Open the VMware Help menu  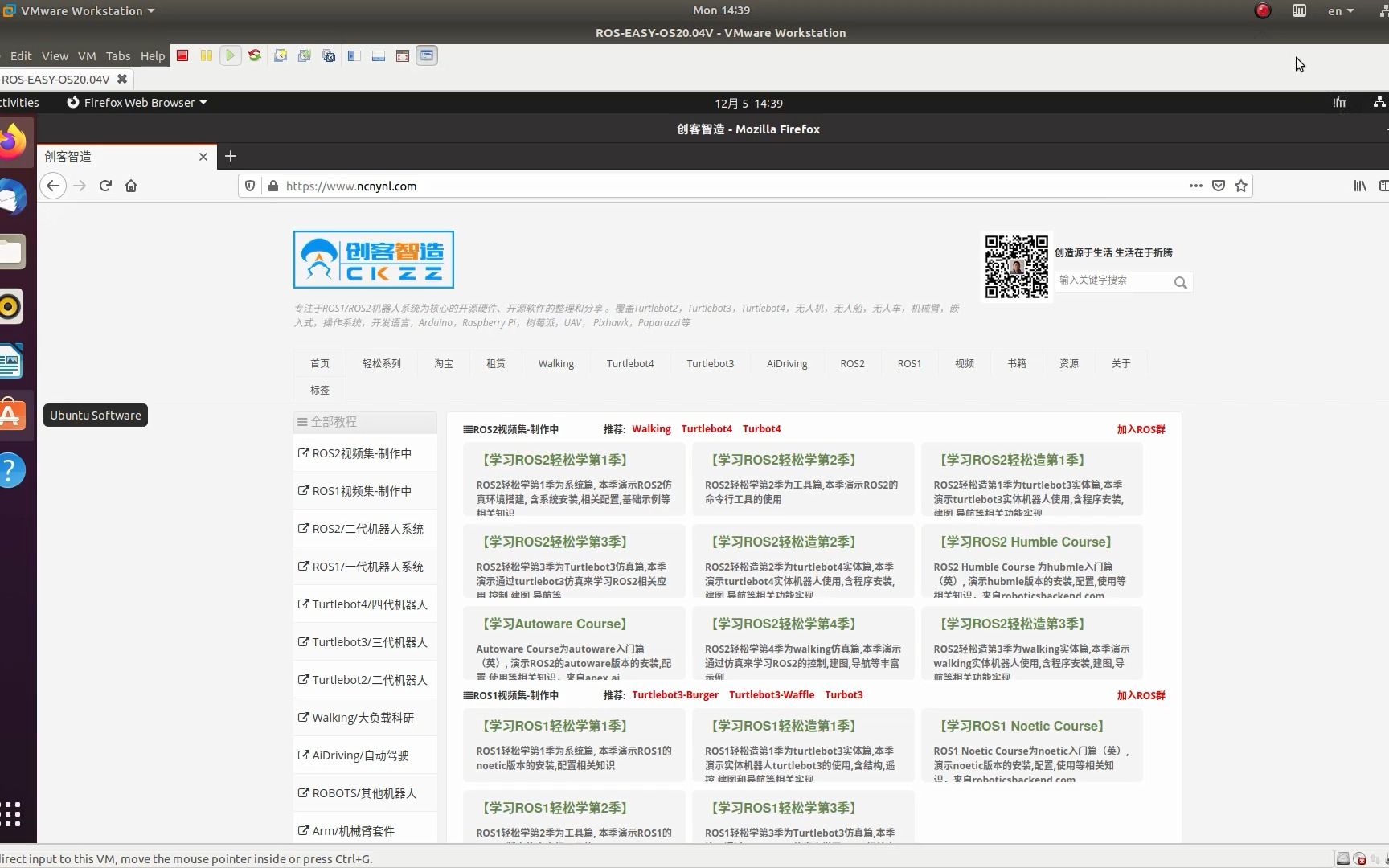coord(153,55)
